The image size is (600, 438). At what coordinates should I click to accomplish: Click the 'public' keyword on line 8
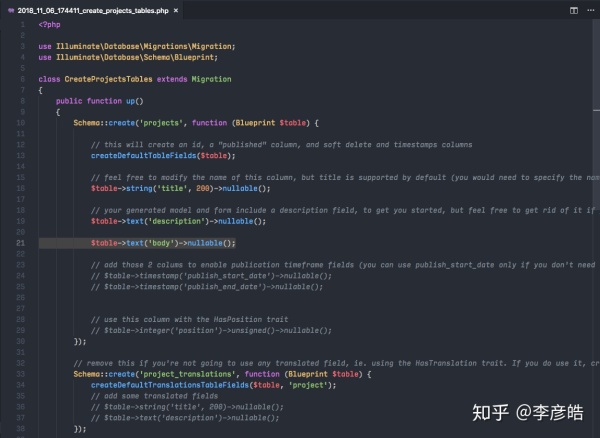click(x=69, y=101)
